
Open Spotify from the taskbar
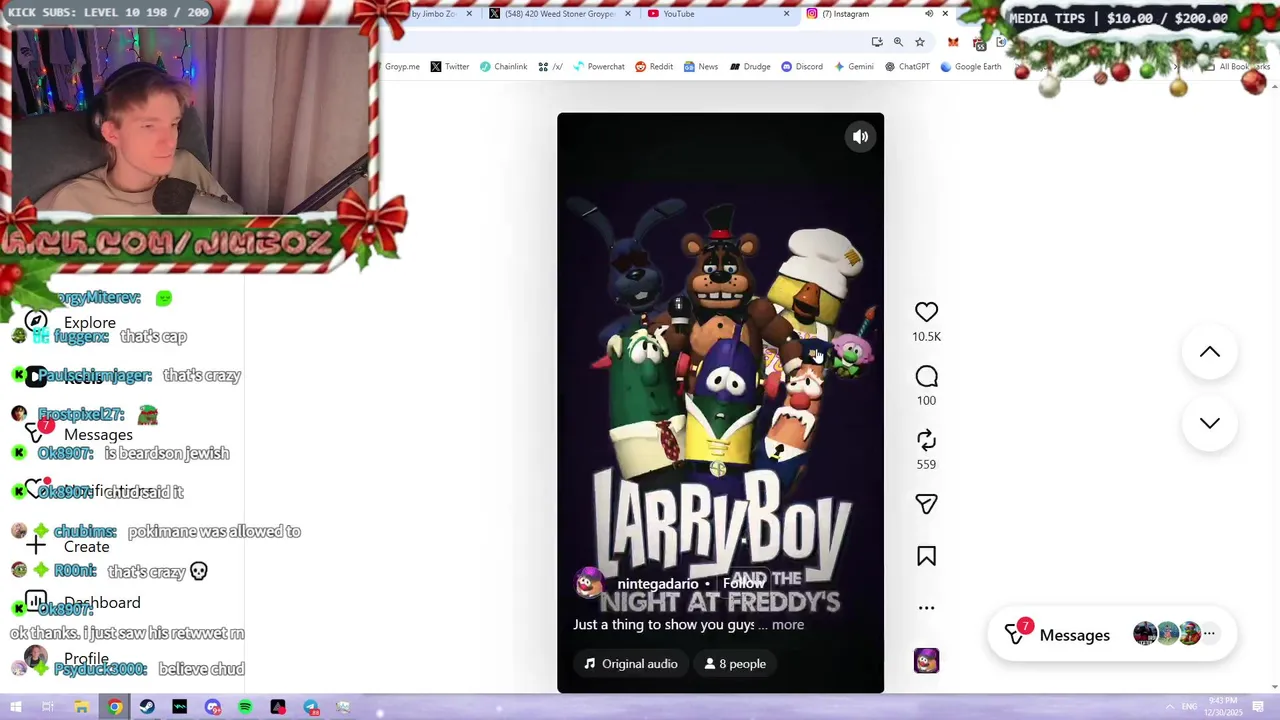[x=245, y=707]
